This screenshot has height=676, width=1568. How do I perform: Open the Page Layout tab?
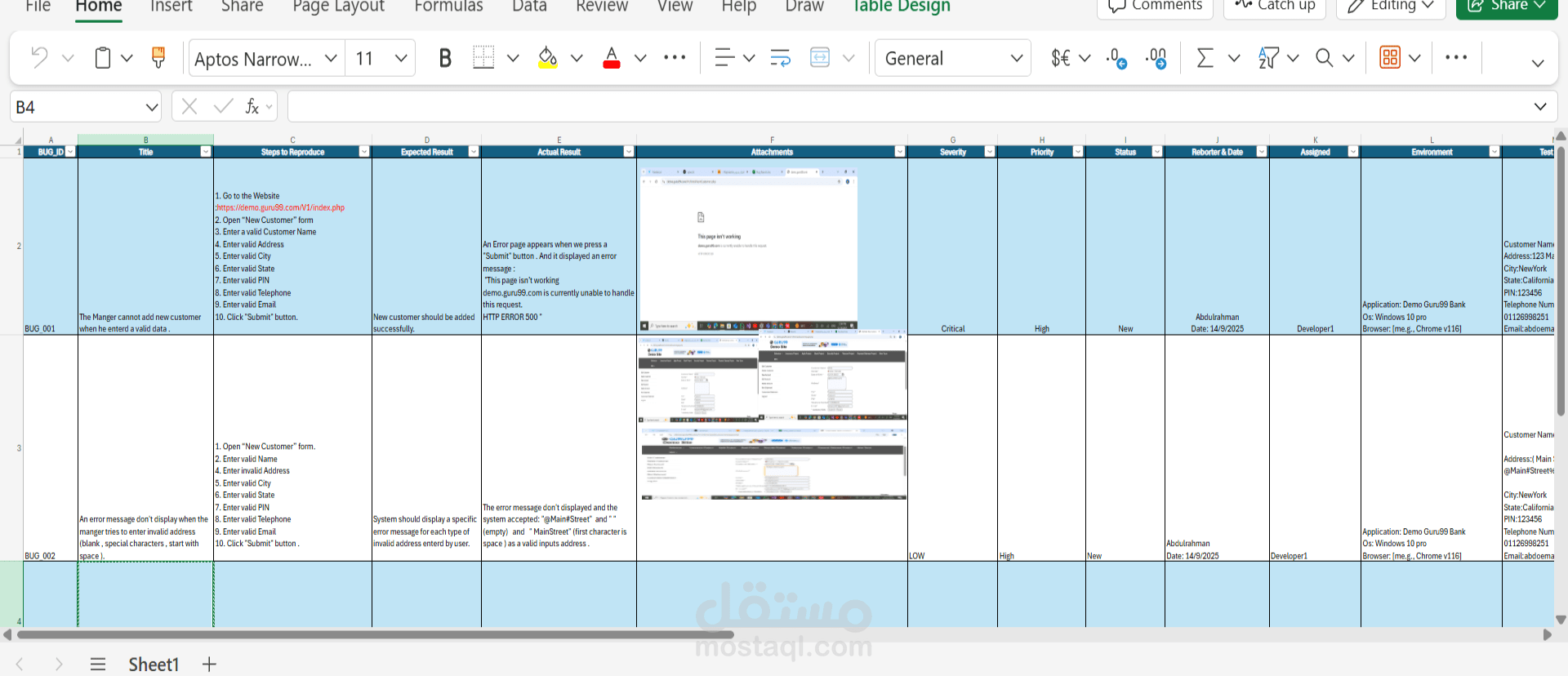tap(338, 7)
